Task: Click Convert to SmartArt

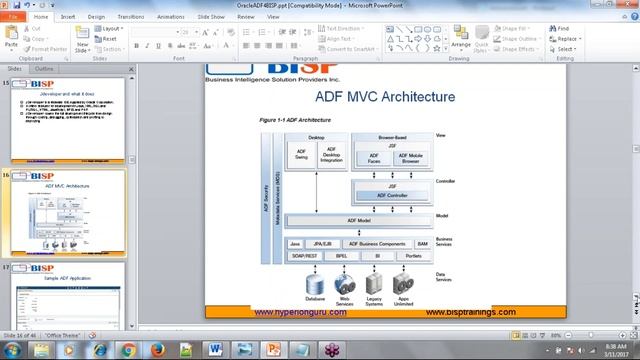Action: pyautogui.click(x=348, y=49)
